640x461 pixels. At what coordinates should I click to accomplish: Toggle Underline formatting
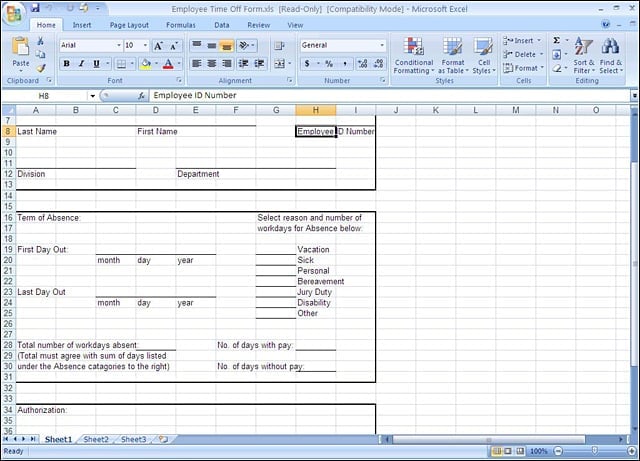(96, 64)
